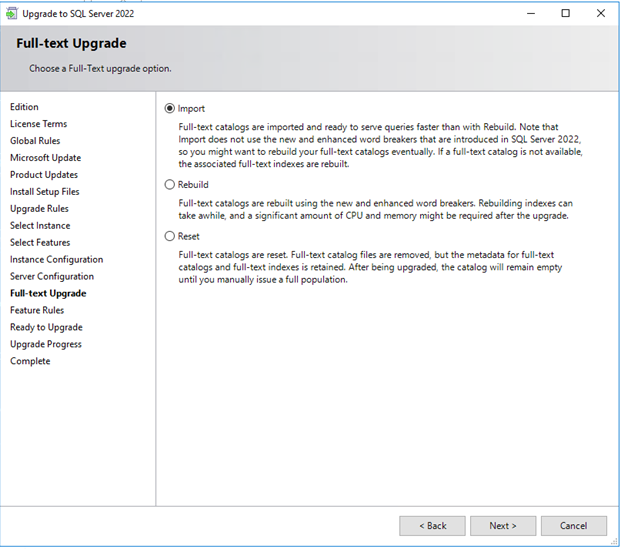Image resolution: width=621 pixels, height=549 pixels.
Task: Click Microsoft Update in the step list
Action: pyautogui.click(x=46, y=158)
